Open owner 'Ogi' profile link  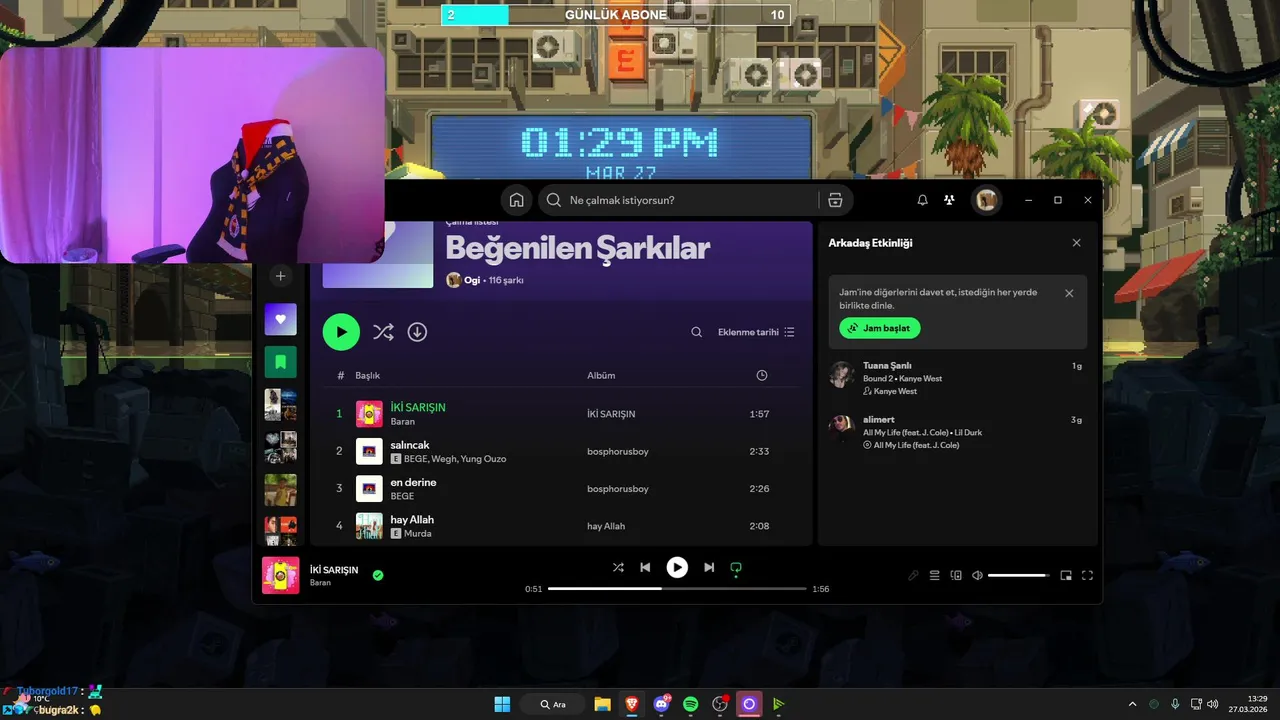tap(472, 280)
